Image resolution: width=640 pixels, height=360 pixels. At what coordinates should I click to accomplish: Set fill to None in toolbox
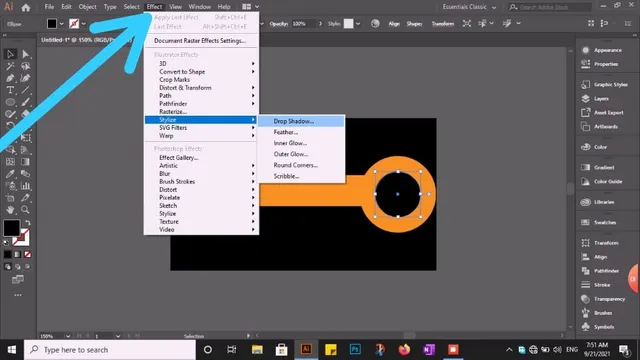click(27, 254)
